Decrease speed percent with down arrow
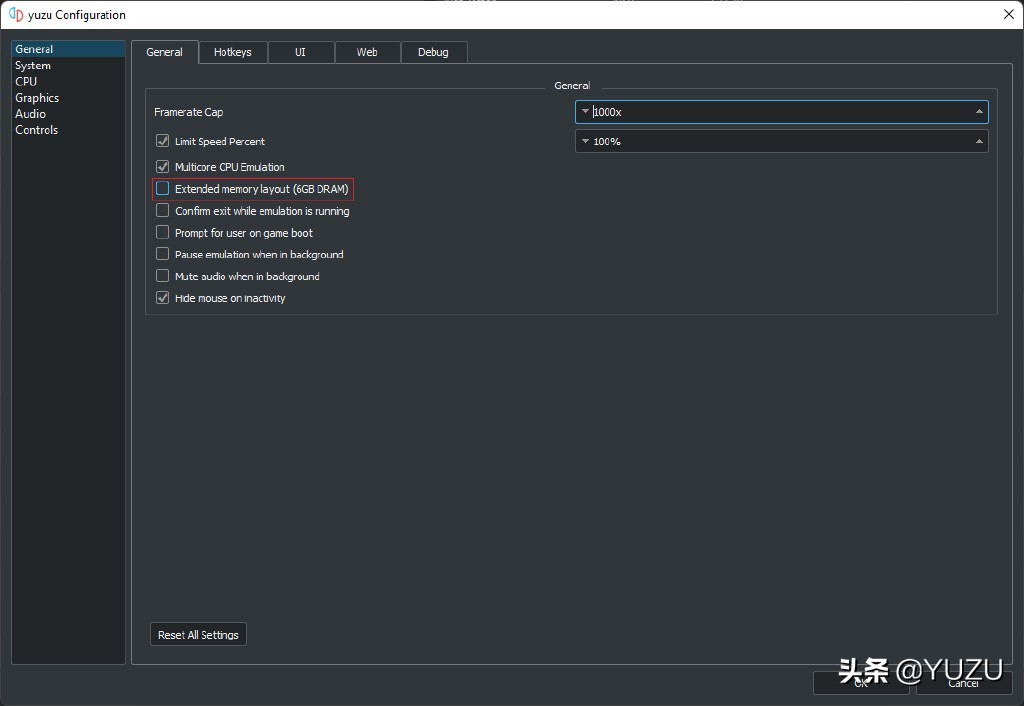This screenshot has height=706, width=1024. pos(585,141)
